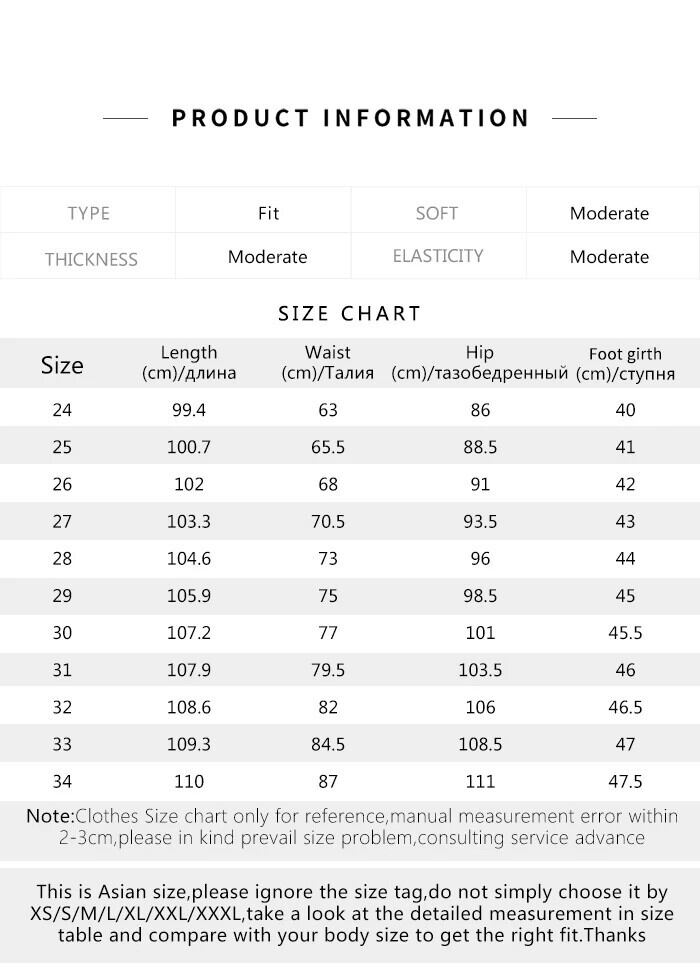The height and width of the screenshot is (978, 700).
Task: Click the Fit value cell
Action: (x=268, y=213)
